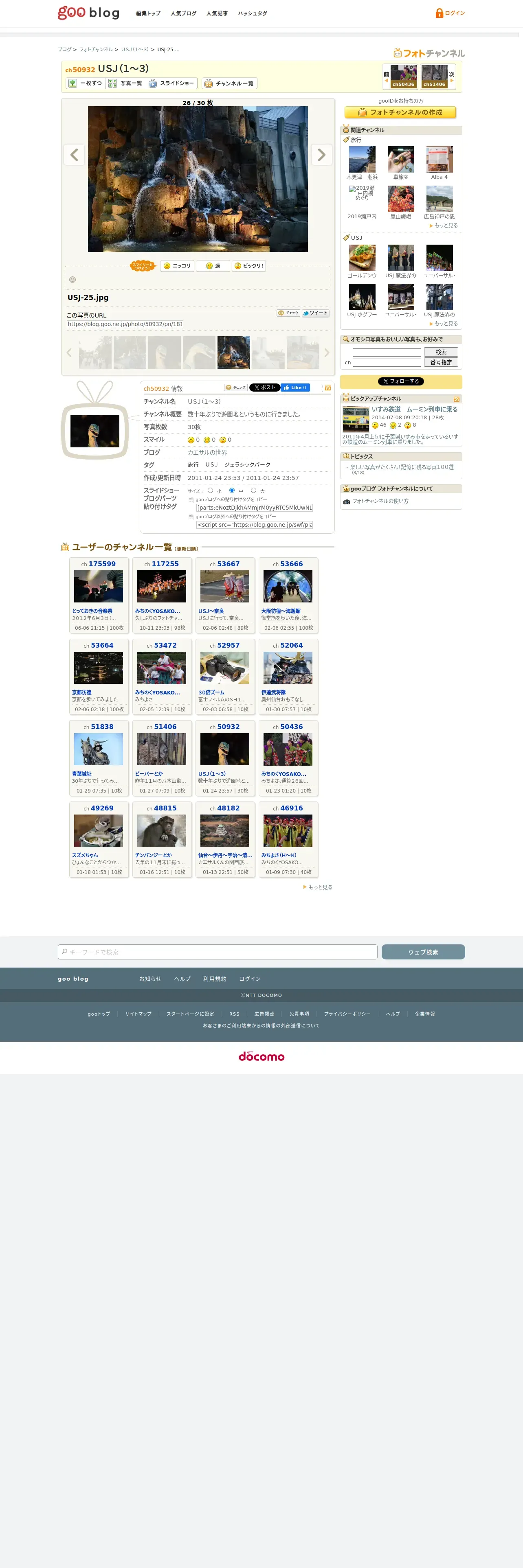Click the orange lock login icon
The width and height of the screenshot is (523, 1568).
coord(439,13)
